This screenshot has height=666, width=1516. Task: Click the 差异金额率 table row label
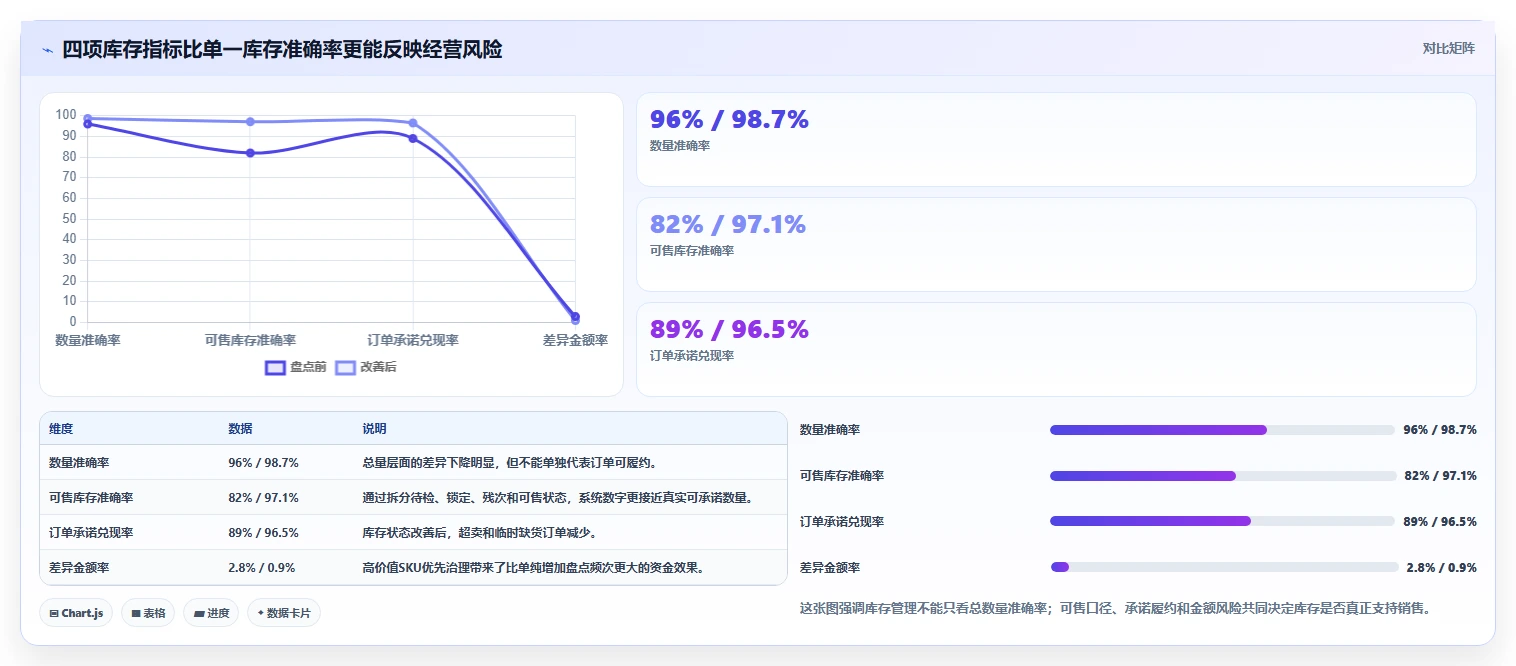[79, 567]
